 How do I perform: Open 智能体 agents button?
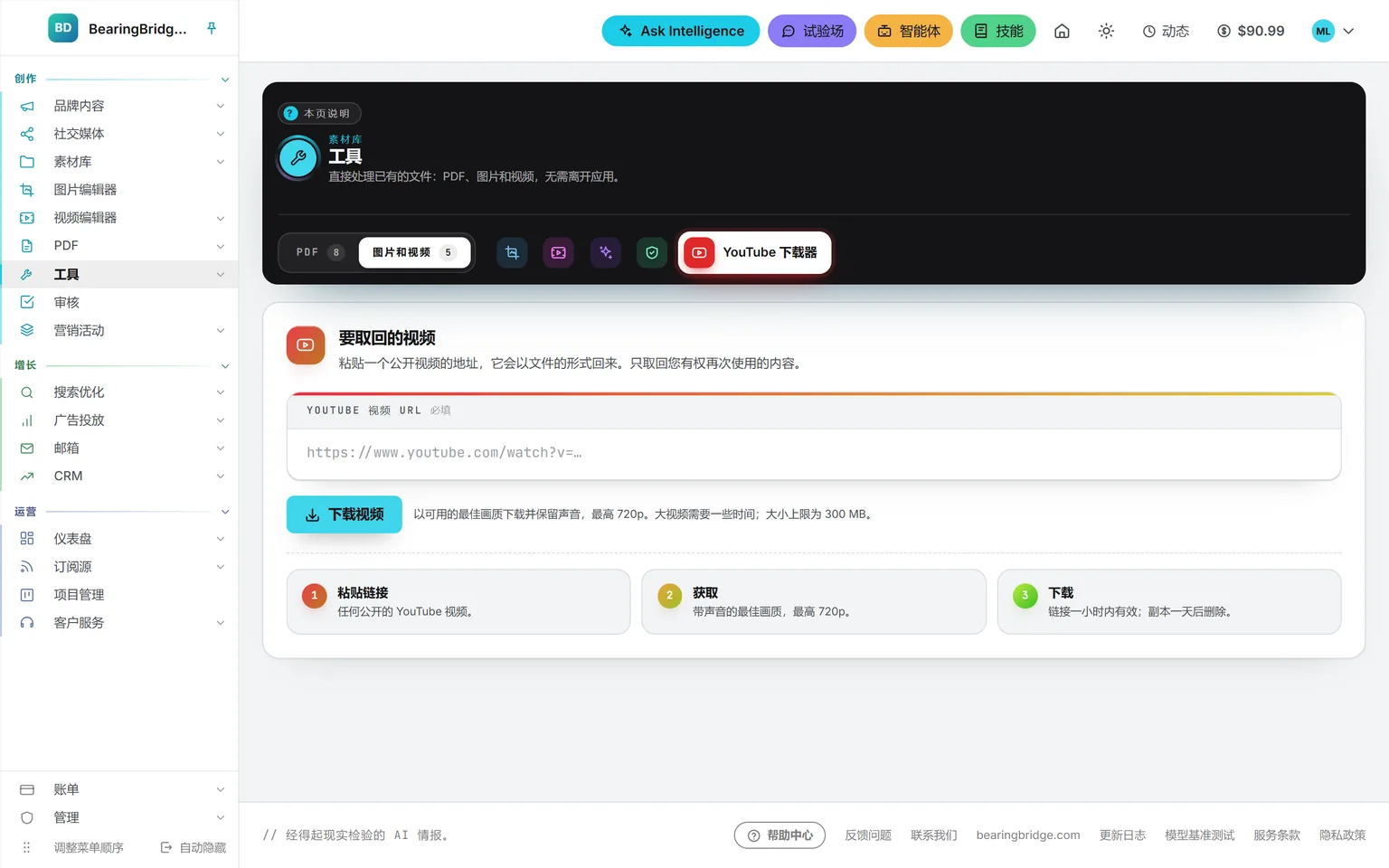[x=909, y=31]
